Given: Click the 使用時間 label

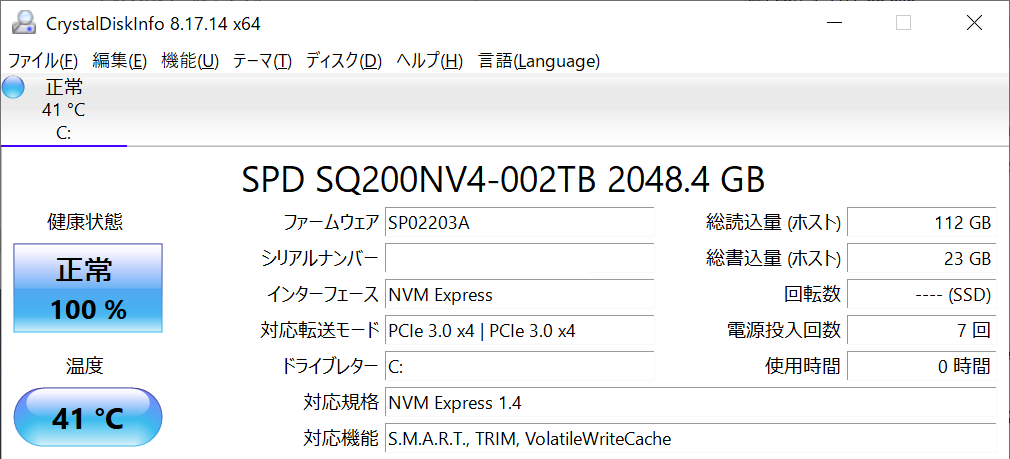Looking at the screenshot, I should (x=803, y=367).
